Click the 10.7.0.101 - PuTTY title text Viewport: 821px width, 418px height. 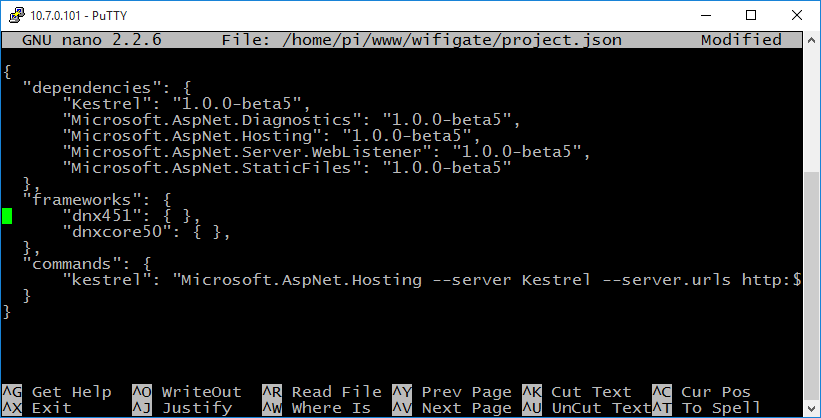[x=79, y=16]
